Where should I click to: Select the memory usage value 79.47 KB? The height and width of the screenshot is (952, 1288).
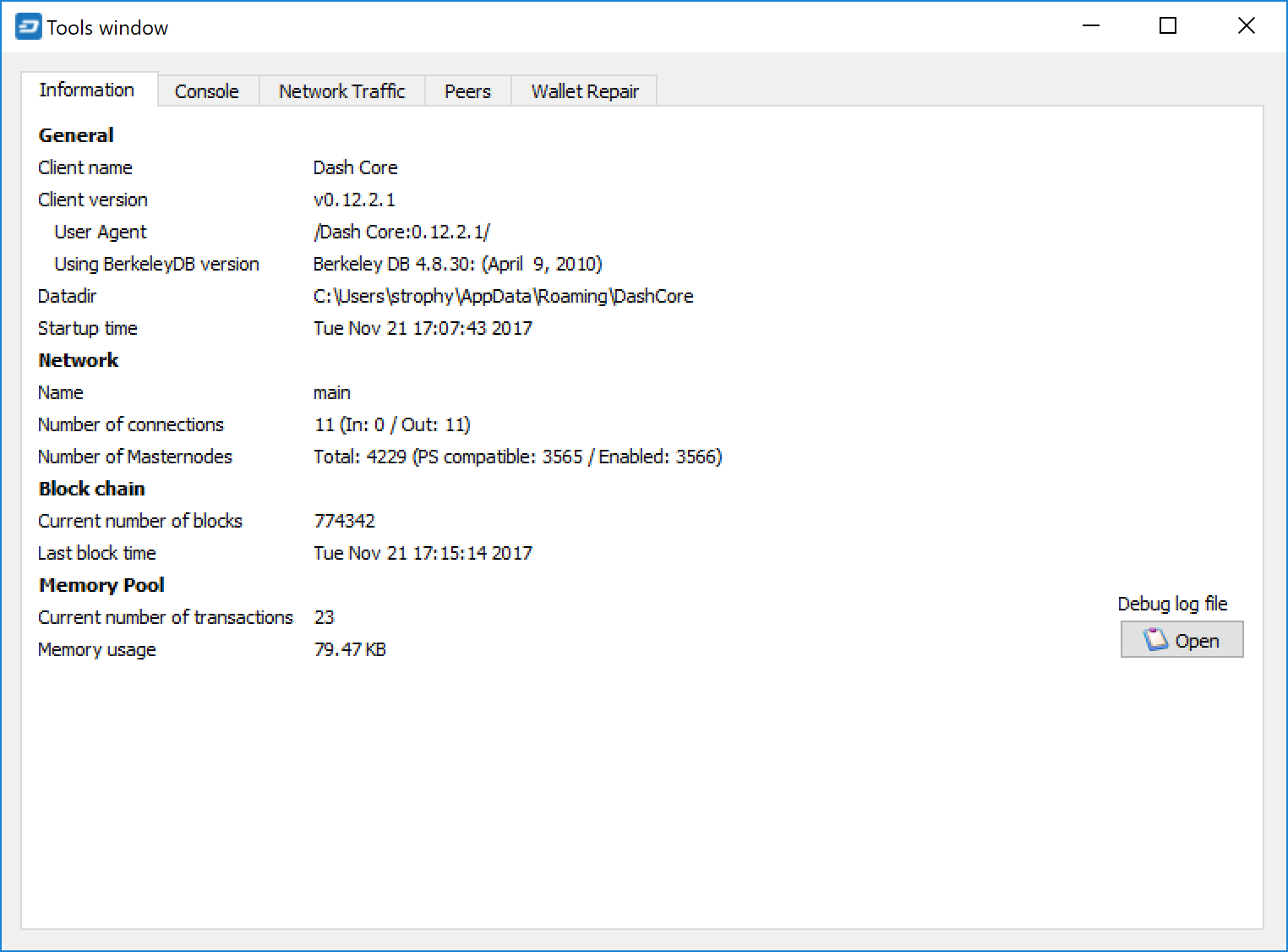[350, 649]
